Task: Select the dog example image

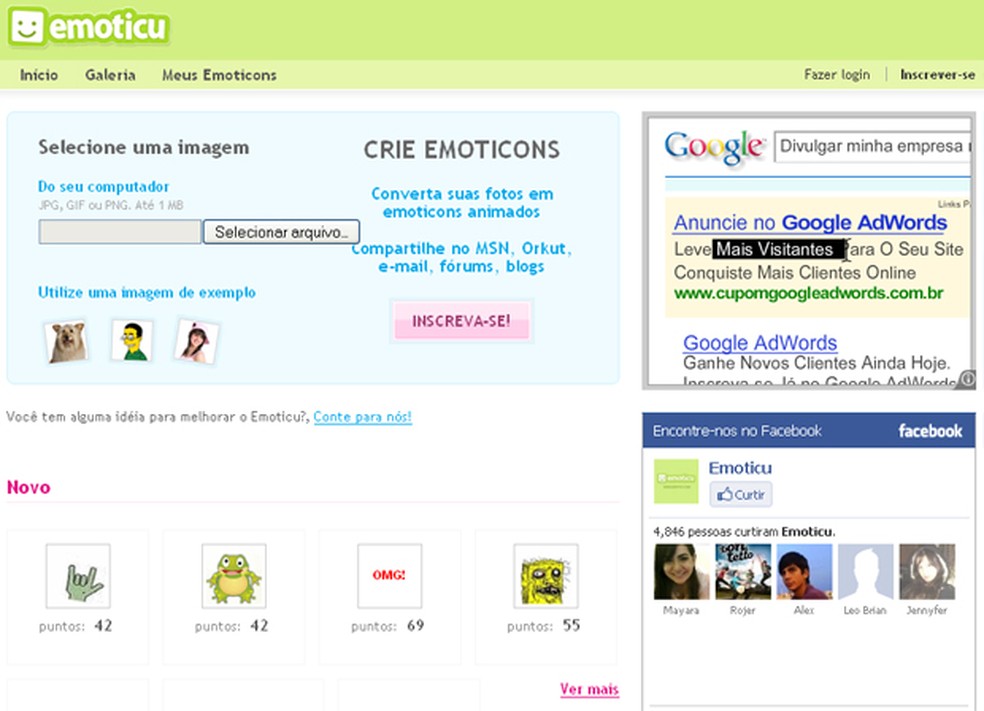Action: [67, 342]
